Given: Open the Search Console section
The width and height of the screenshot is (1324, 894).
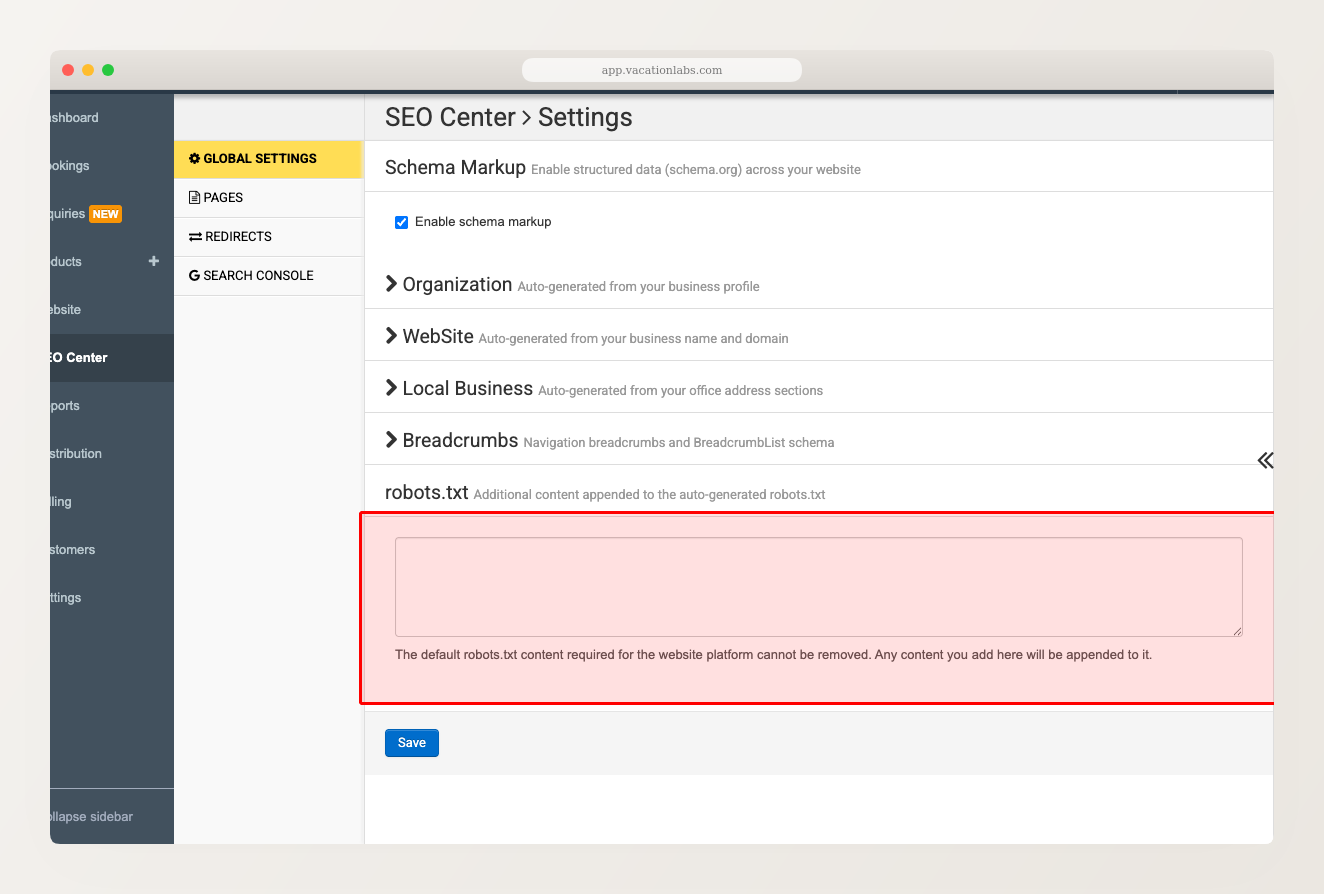Looking at the screenshot, I should pyautogui.click(x=267, y=276).
